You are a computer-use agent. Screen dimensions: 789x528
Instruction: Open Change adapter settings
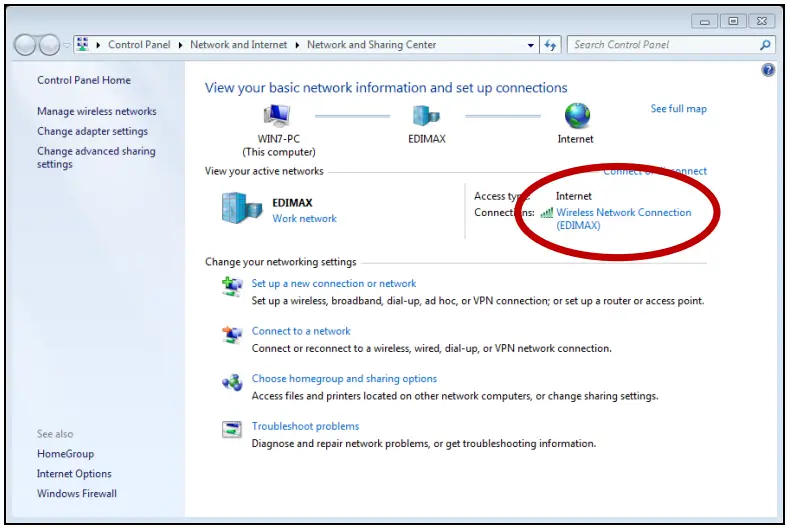(92, 131)
